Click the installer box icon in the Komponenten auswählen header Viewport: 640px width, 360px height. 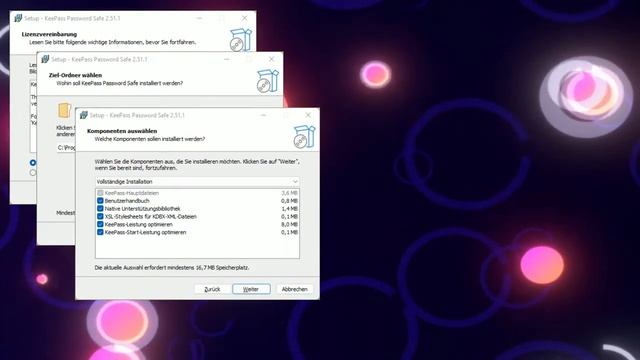click(x=304, y=136)
